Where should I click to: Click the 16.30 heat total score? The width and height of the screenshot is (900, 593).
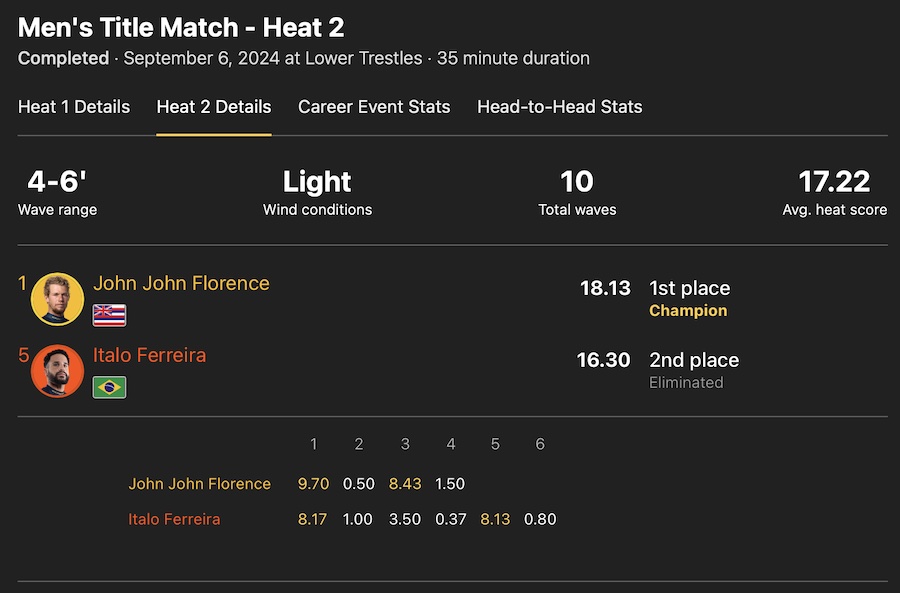tap(603, 360)
